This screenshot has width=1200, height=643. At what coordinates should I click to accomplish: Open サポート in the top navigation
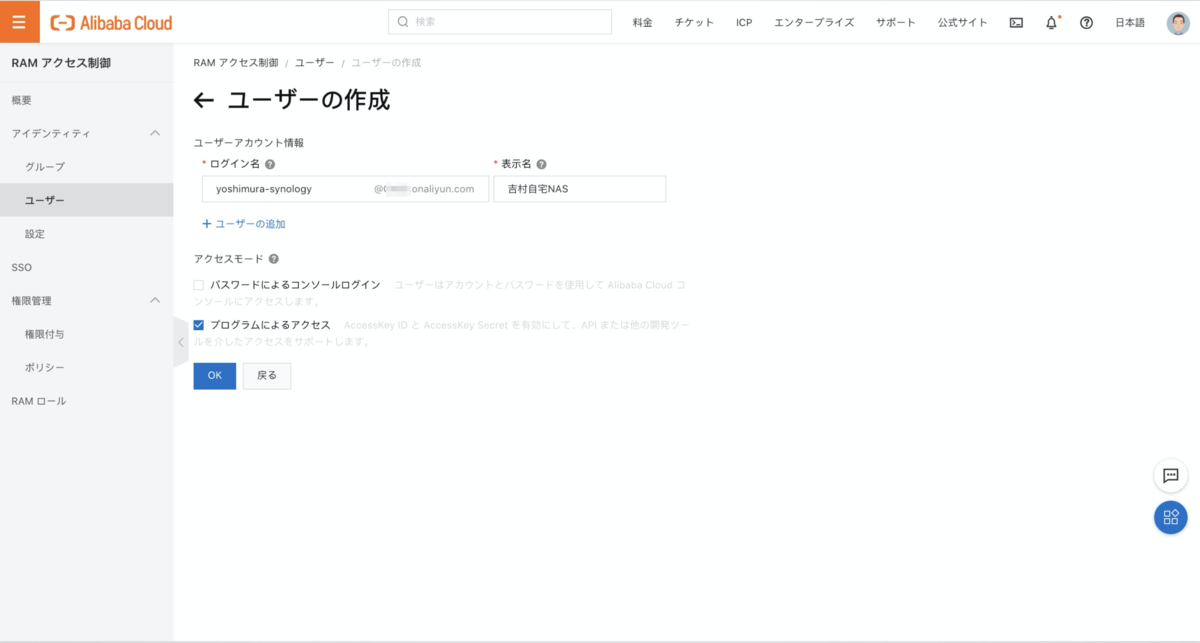pyautogui.click(x=895, y=22)
